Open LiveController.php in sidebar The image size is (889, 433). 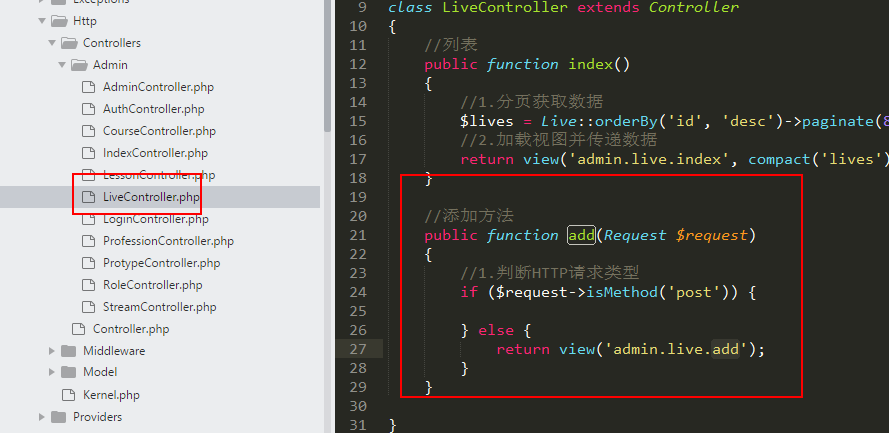[x=150, y=197]
